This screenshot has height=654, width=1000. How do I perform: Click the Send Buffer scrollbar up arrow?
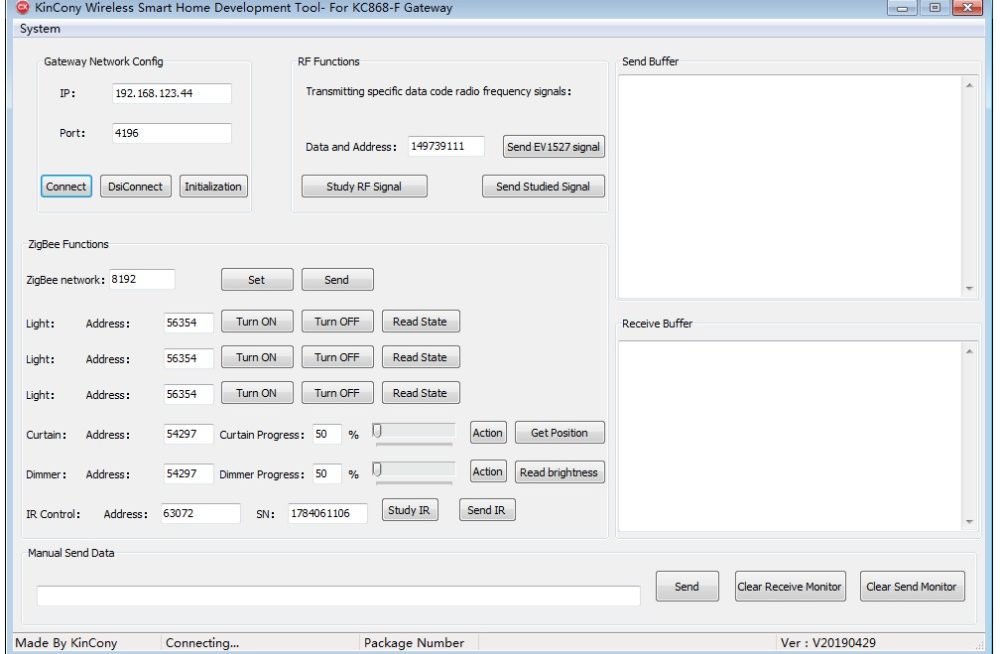pos(970,83)
